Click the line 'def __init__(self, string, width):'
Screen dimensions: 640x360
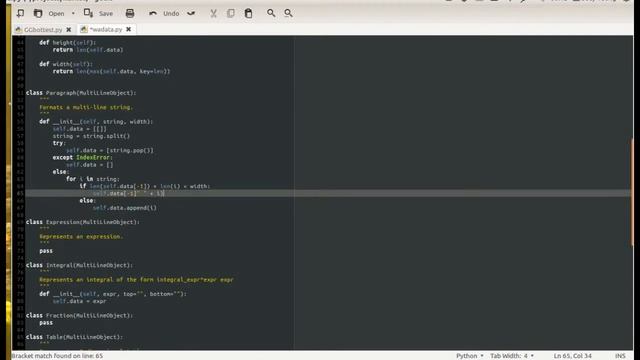(x=96, y=122)
